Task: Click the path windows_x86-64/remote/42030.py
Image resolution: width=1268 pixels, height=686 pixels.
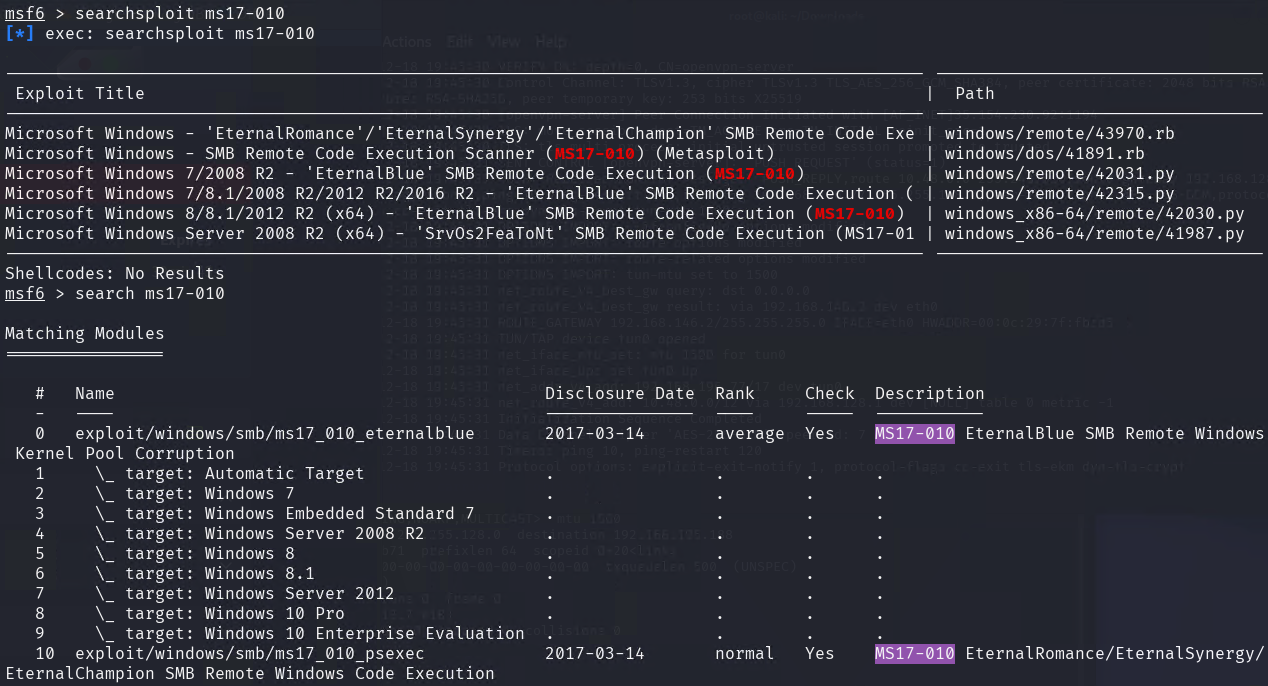Action: coord(1094,213)
